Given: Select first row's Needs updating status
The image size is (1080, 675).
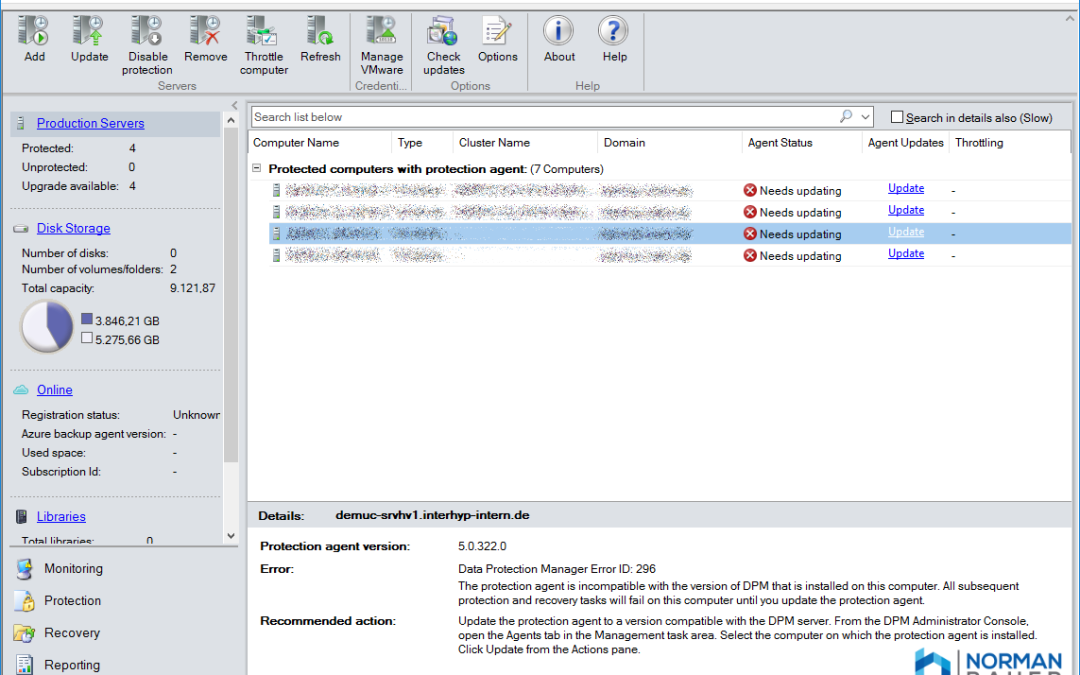Looking at the screenshot, I should click(800, 191).
